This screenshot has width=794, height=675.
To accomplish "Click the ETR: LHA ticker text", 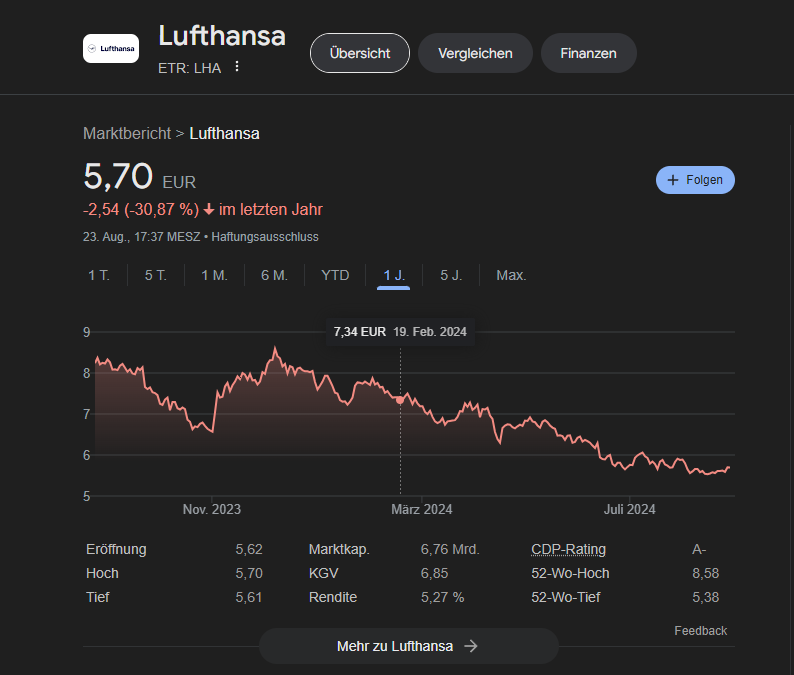I will (189, 68).
